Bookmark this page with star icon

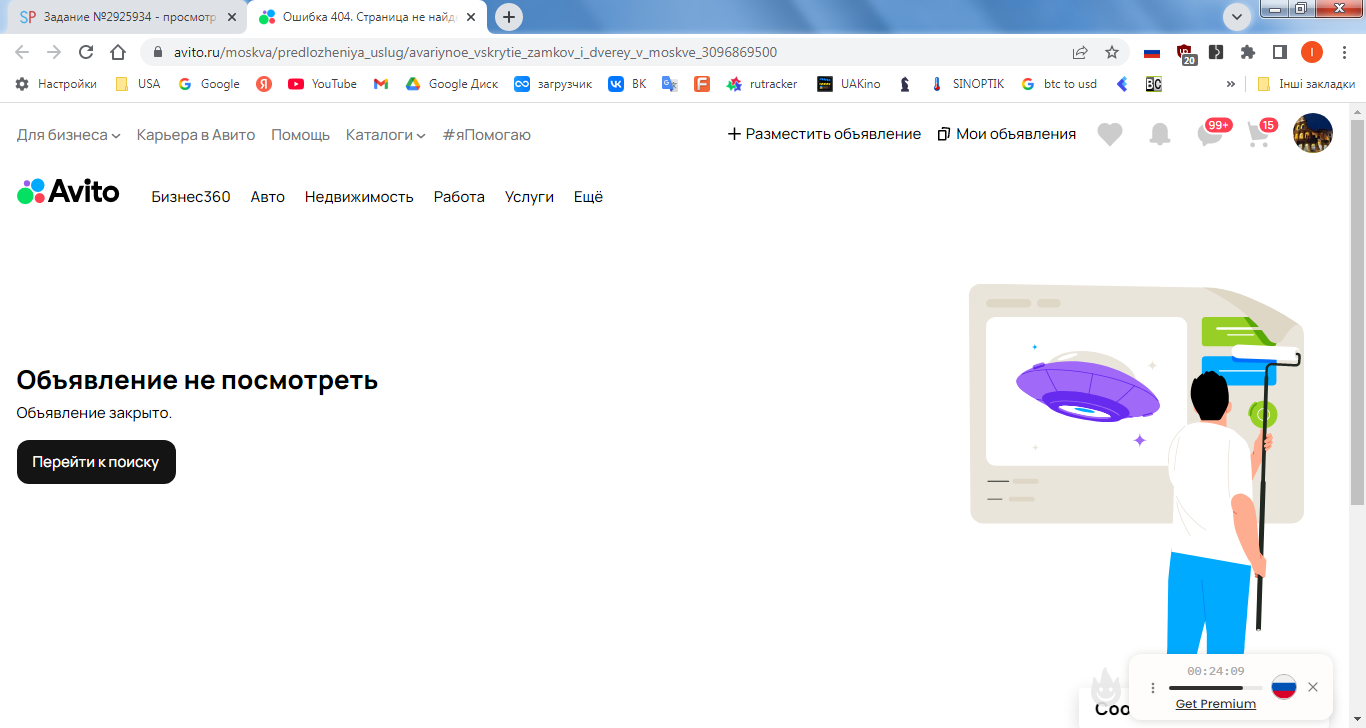(x=1112, y=52)
